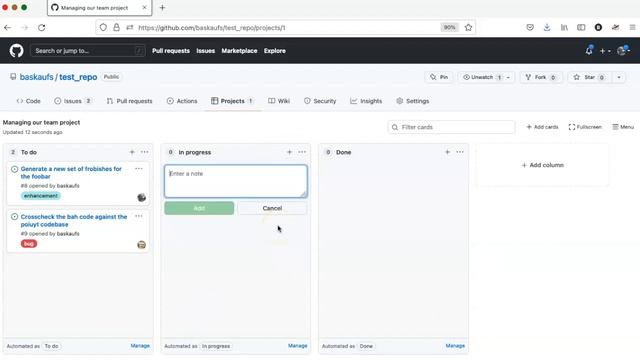Image resolution: width=640 pixels, height=360 pixels.
Task: Manage automation for Done column
Action: [455, 346]
